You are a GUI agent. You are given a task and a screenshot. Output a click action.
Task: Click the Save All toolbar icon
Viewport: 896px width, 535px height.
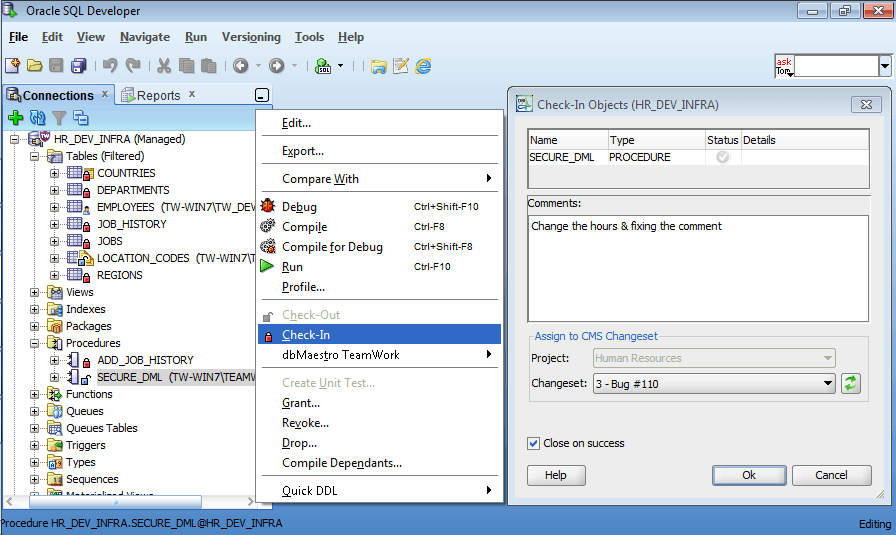tap(78, 66)
